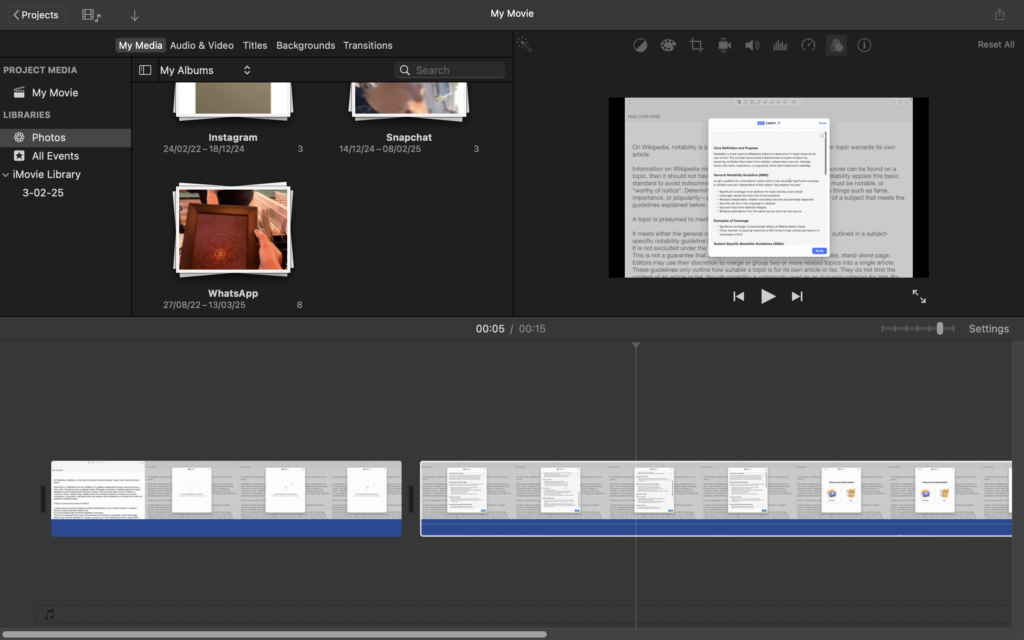Open the Color Correction palette tool
This screenshot has height=640, width=1024.
pyautogui.click(x=669, y=45)
